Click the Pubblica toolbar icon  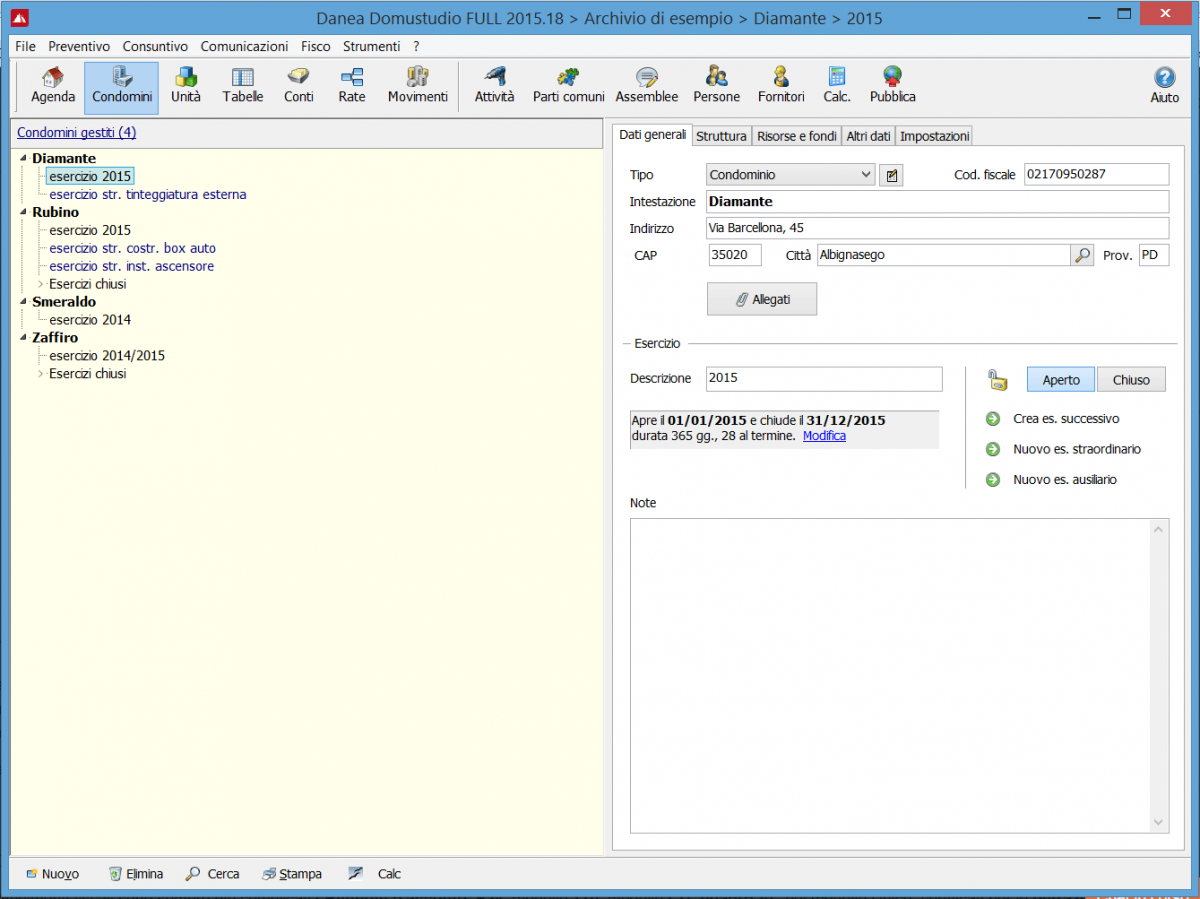892,86
